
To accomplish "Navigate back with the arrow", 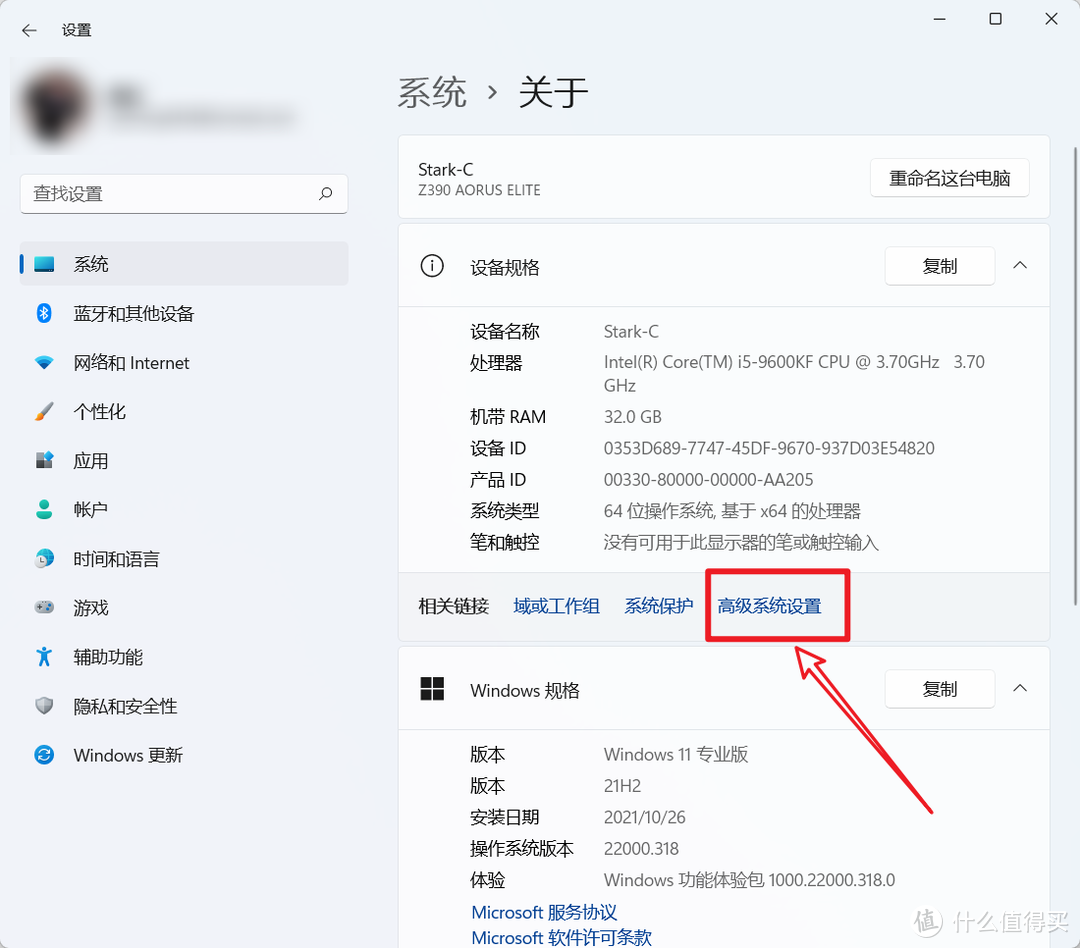I will point(28,30).
